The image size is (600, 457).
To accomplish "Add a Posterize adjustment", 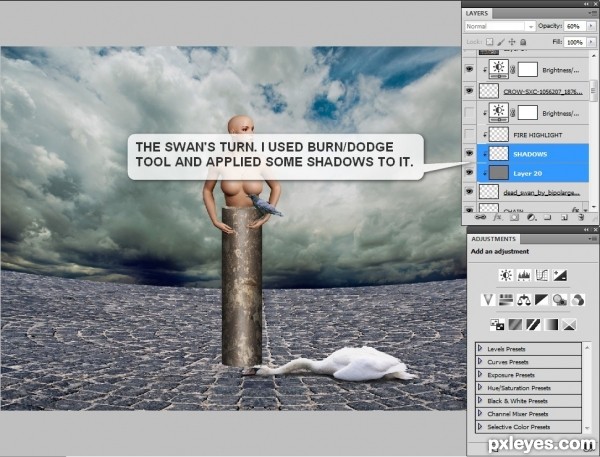I will 515,325.
